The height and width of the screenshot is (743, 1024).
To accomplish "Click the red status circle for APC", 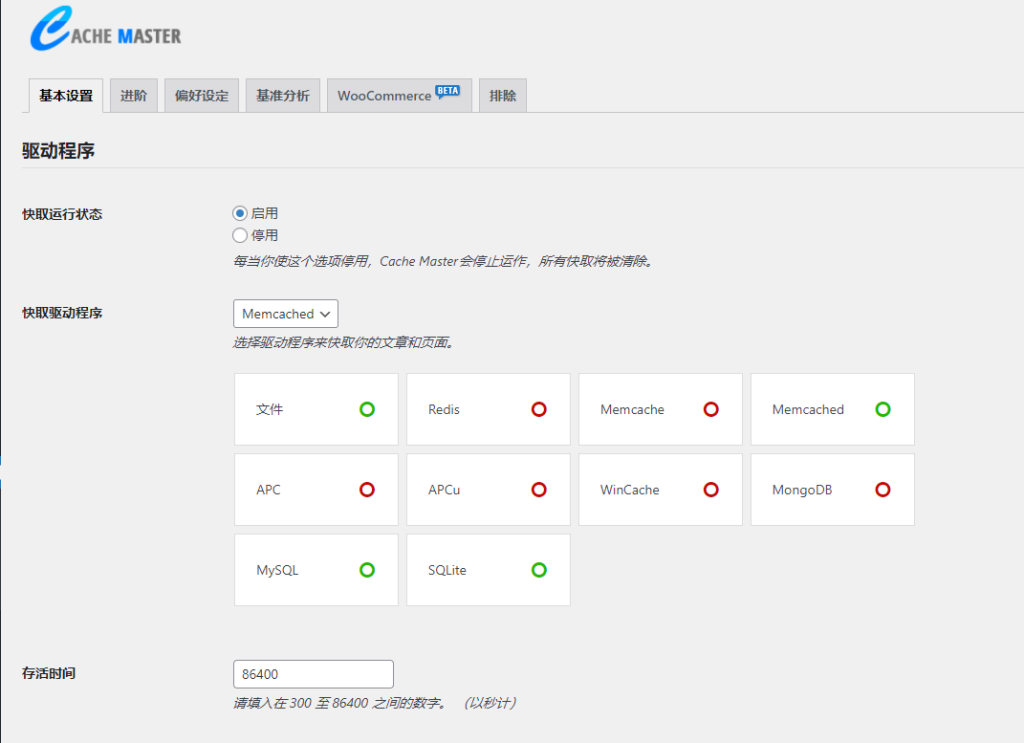I will (x=367, y=490).
